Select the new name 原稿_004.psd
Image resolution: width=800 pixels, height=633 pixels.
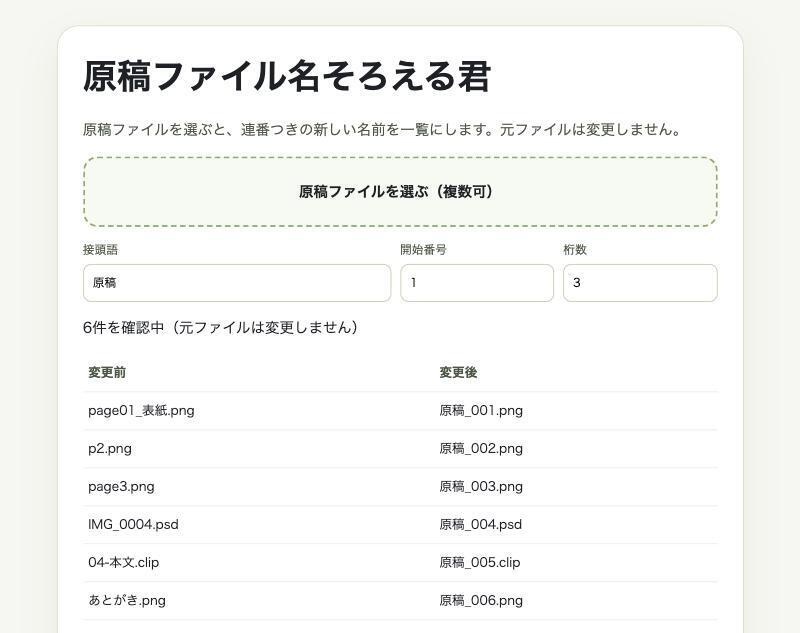[x=481, y=524]
